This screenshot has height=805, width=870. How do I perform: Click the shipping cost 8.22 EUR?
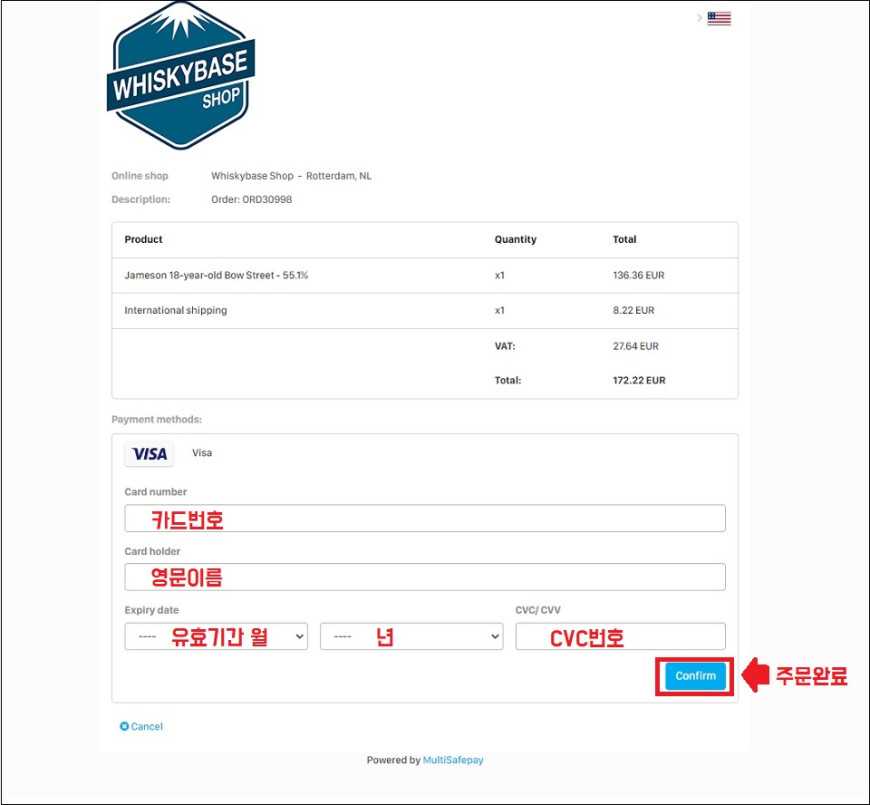pyautogui.click(x=634, y=311)
